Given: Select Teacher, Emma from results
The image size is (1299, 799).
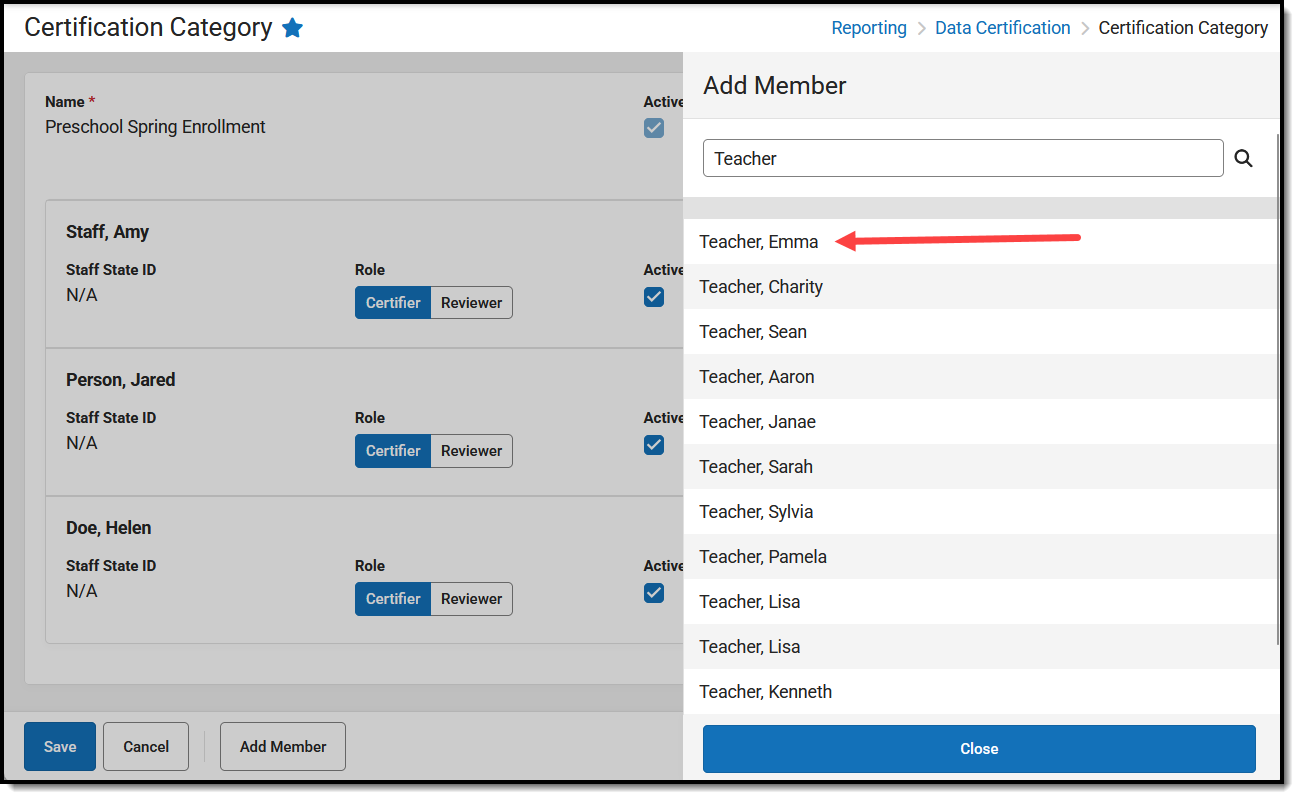Looking at the screenshot, I should [x=980, y=242].
